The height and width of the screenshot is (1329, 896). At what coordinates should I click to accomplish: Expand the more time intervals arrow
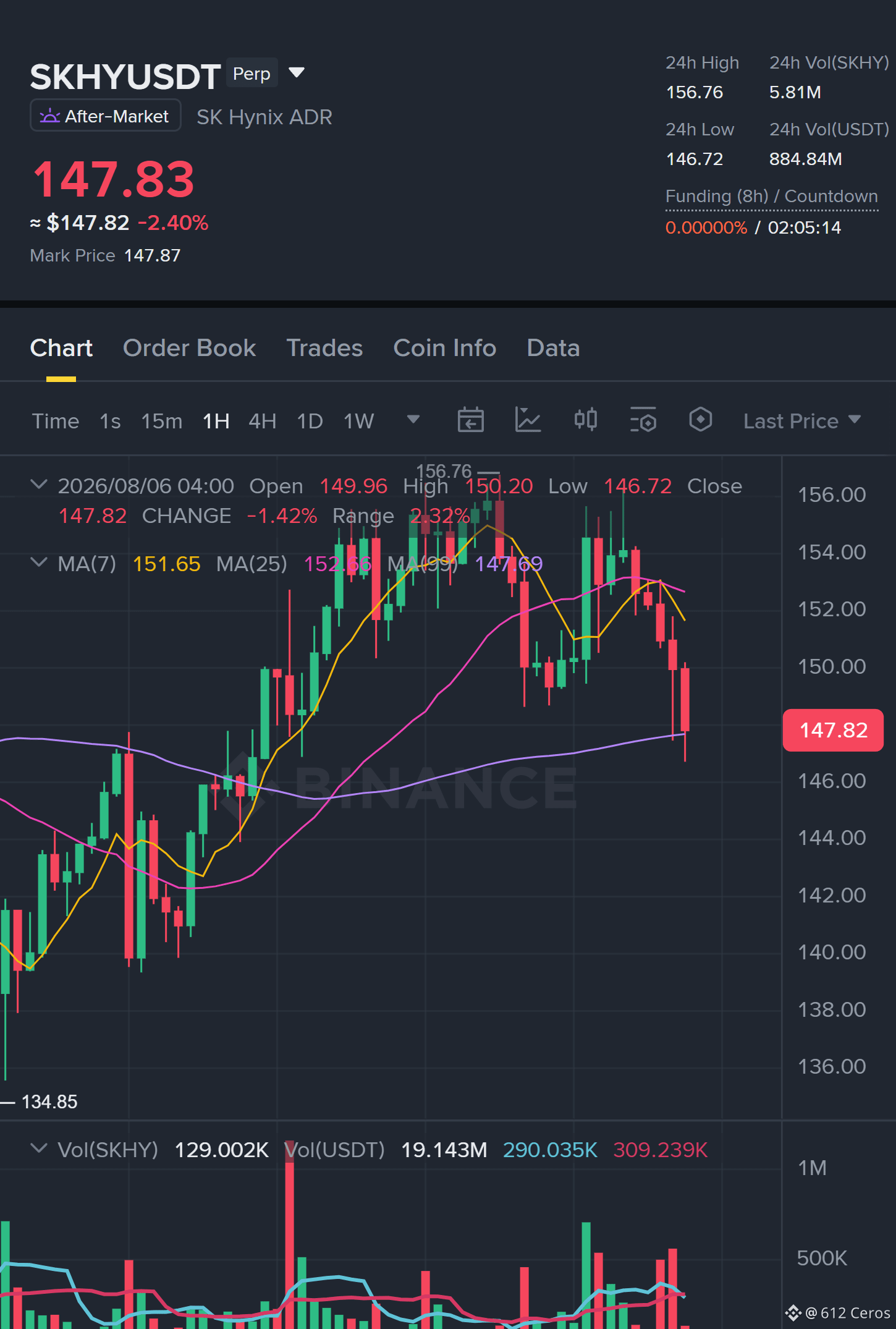coord(413,420)
